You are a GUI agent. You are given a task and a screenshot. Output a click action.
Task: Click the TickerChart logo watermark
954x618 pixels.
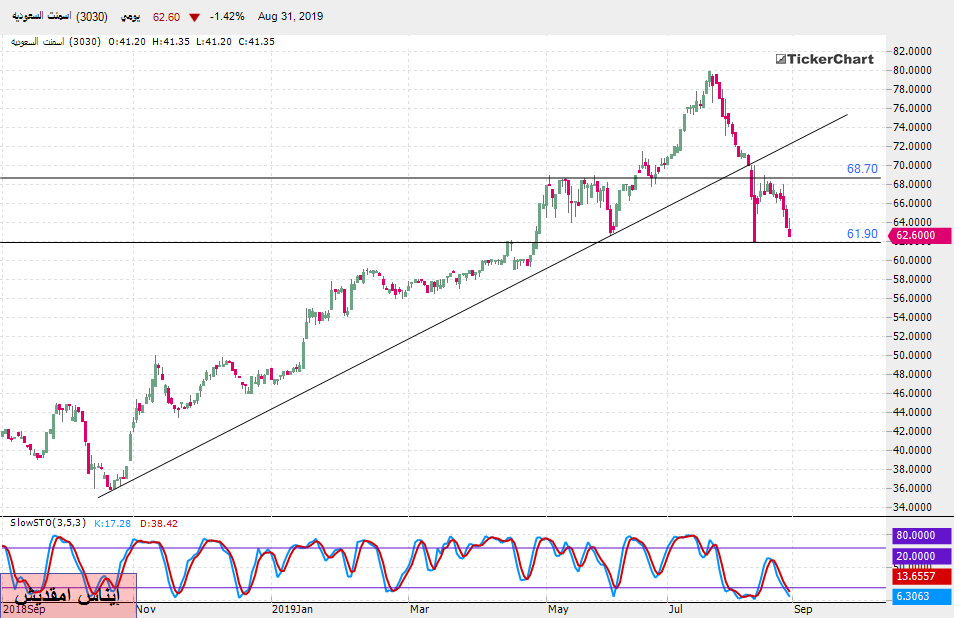824,59
